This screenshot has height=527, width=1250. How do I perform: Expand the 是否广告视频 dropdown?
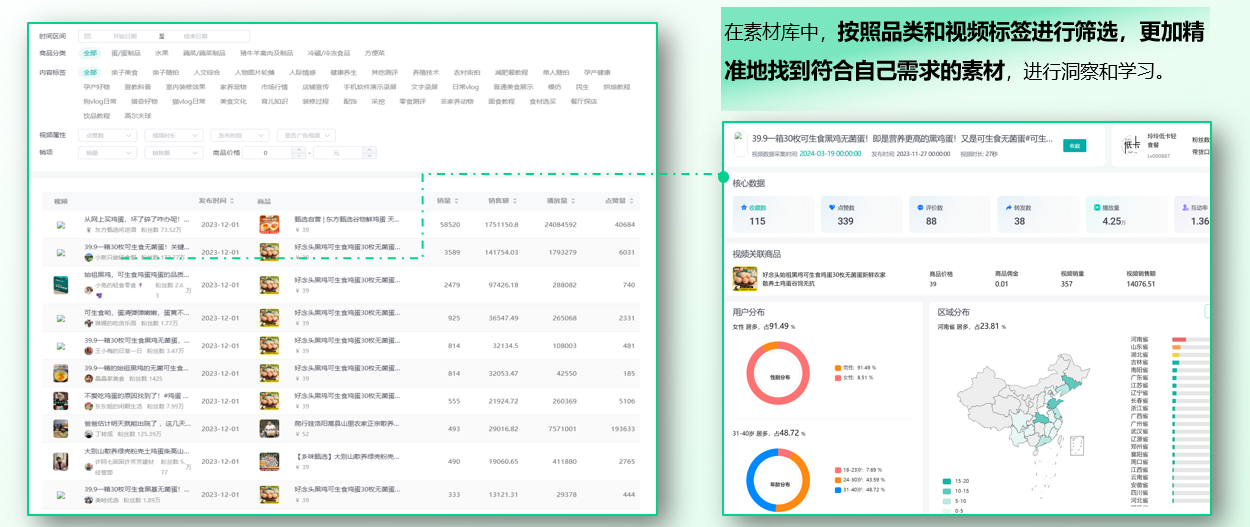(306, 134)
